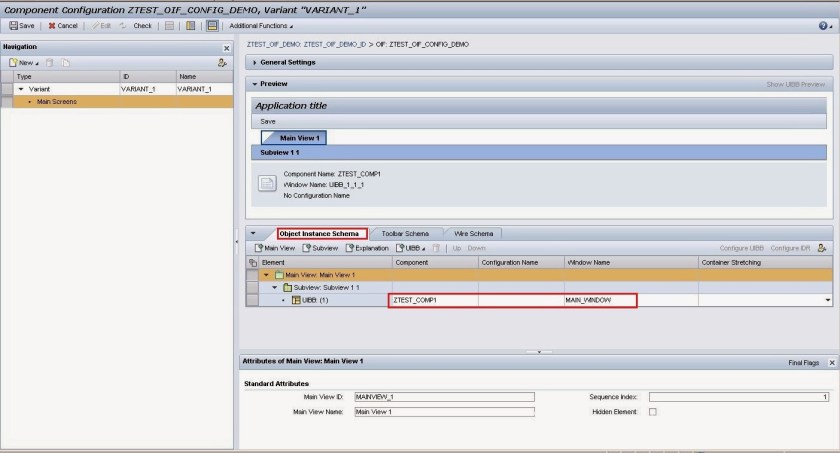The height and width of the screenshot is (453, 840).
Task: Collapse the Preview section
Action: [254, 84]
